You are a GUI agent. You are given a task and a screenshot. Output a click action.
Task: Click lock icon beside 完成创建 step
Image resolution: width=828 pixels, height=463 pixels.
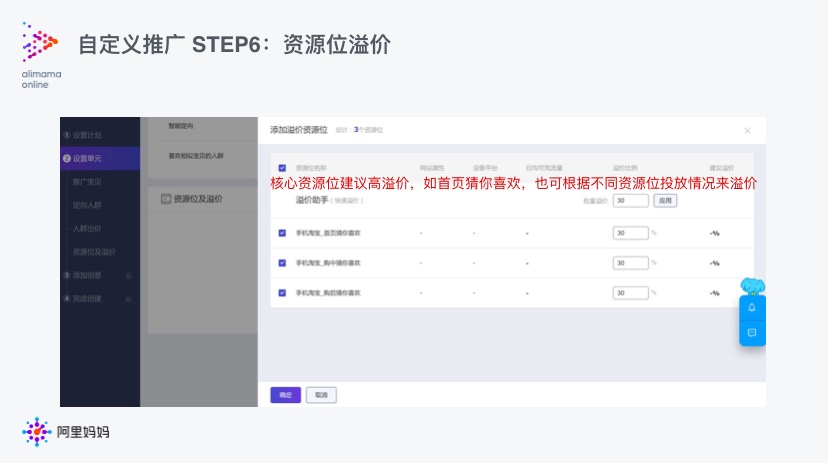coord(128,299)
